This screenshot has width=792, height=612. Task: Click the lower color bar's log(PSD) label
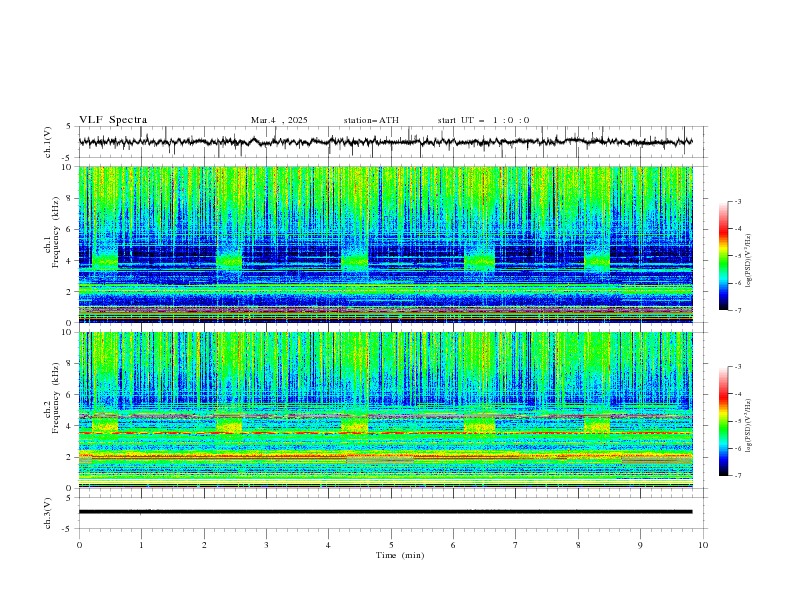748,425
